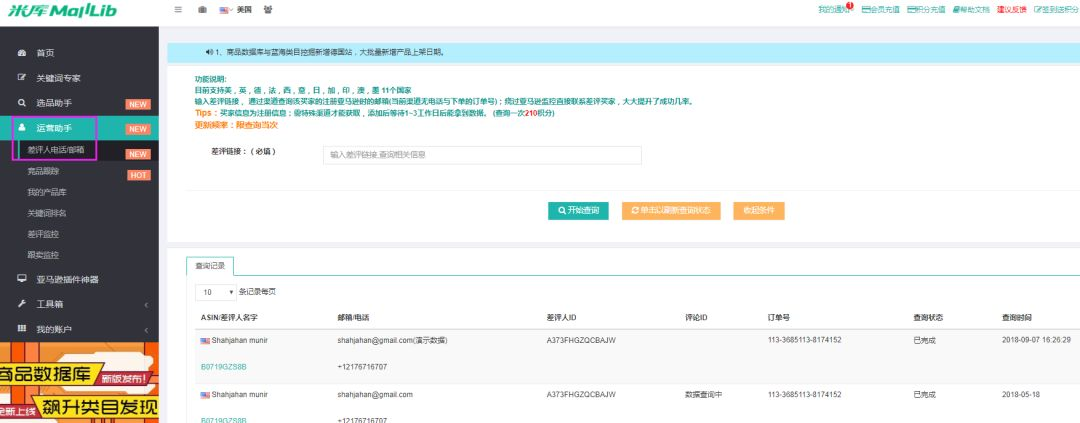Open ASIN B0719GZS8B link in first row
The image size is (1080, 423).
point(223,367)
